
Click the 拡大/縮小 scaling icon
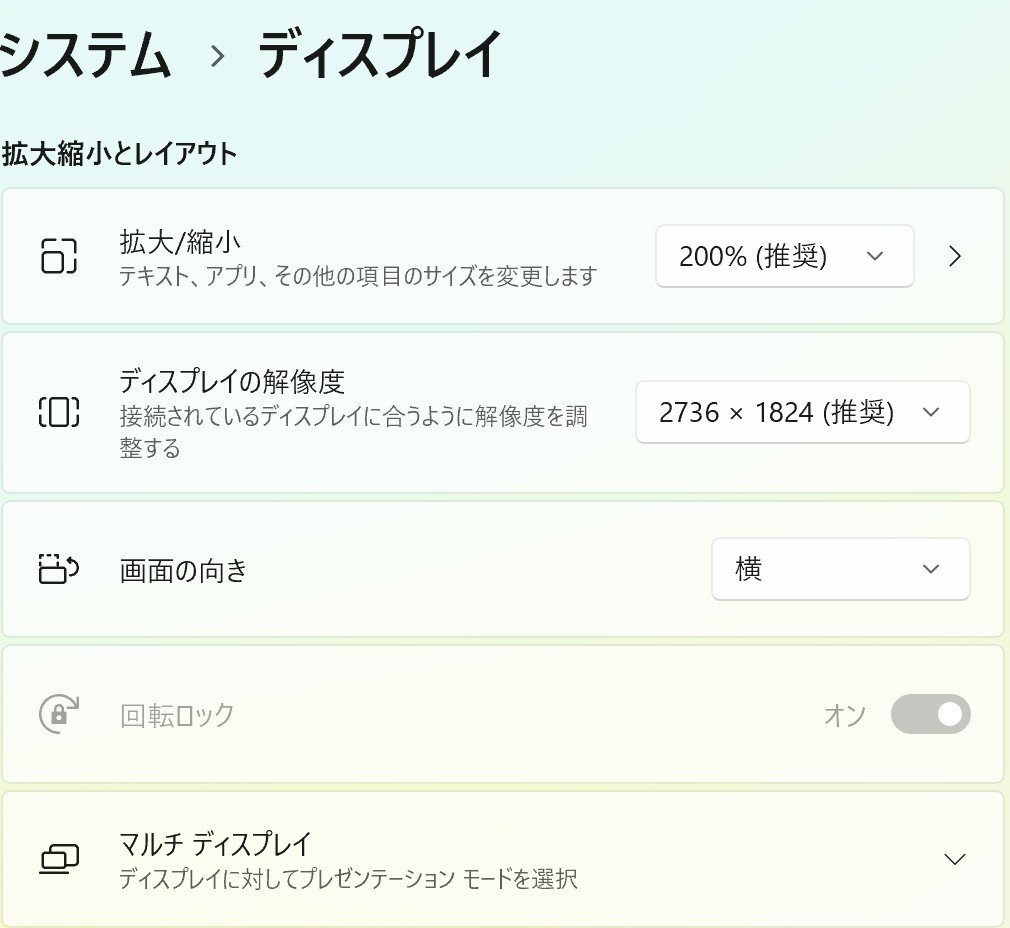(x=60, y=256)
